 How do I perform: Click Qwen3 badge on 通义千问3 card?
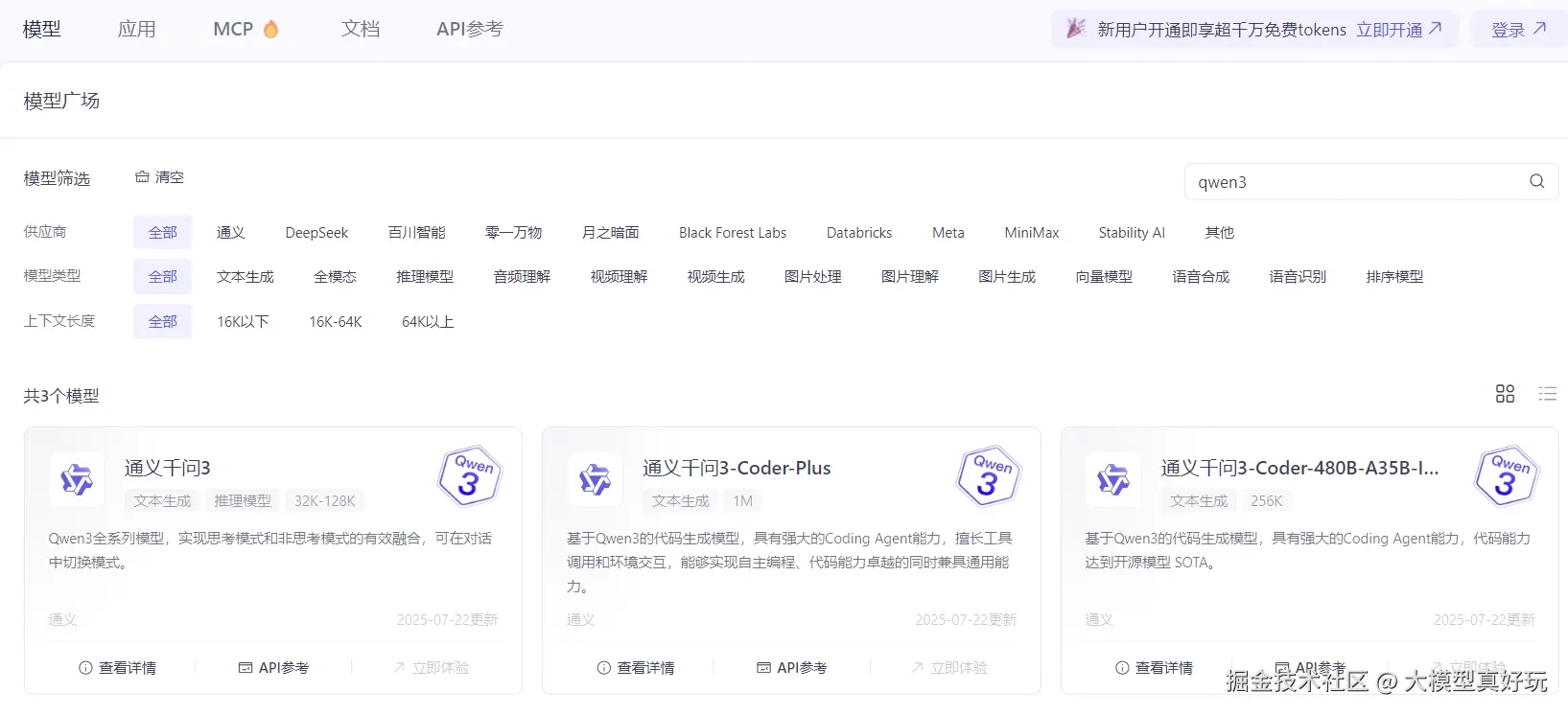(470, 475)
